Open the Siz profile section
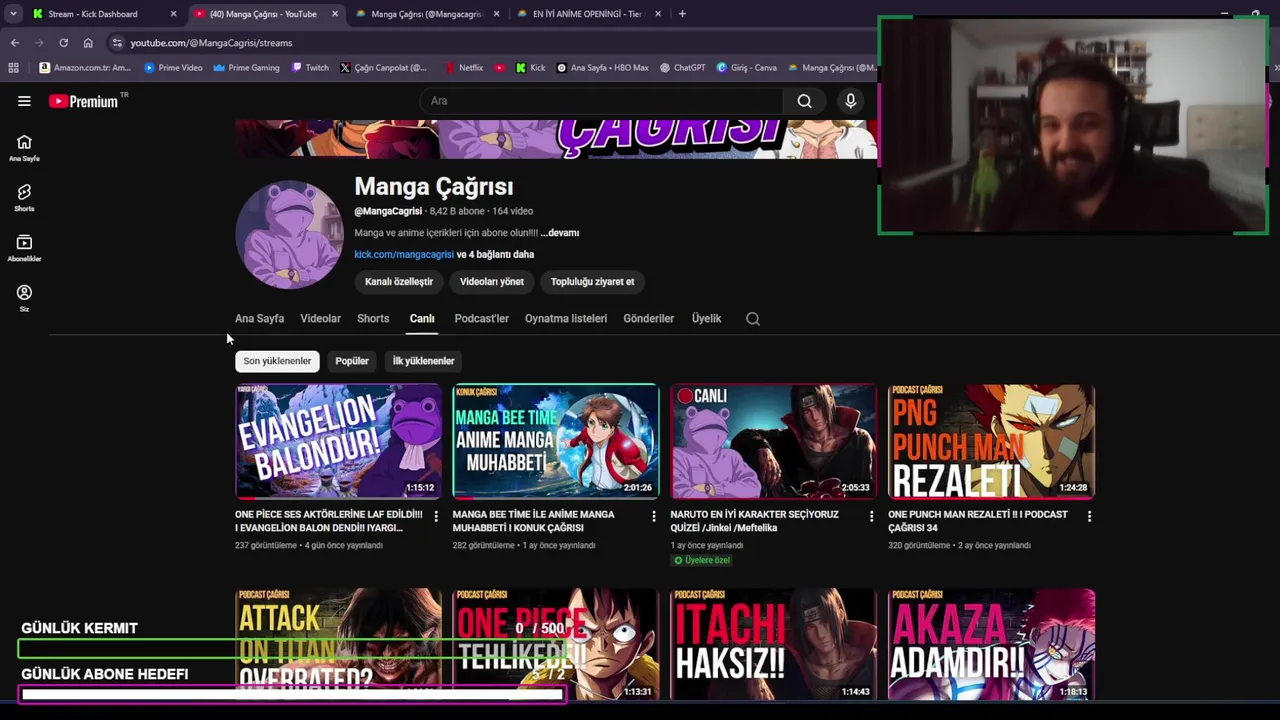The height and width of the screenshot is (720, 1280). coord(24,298)
